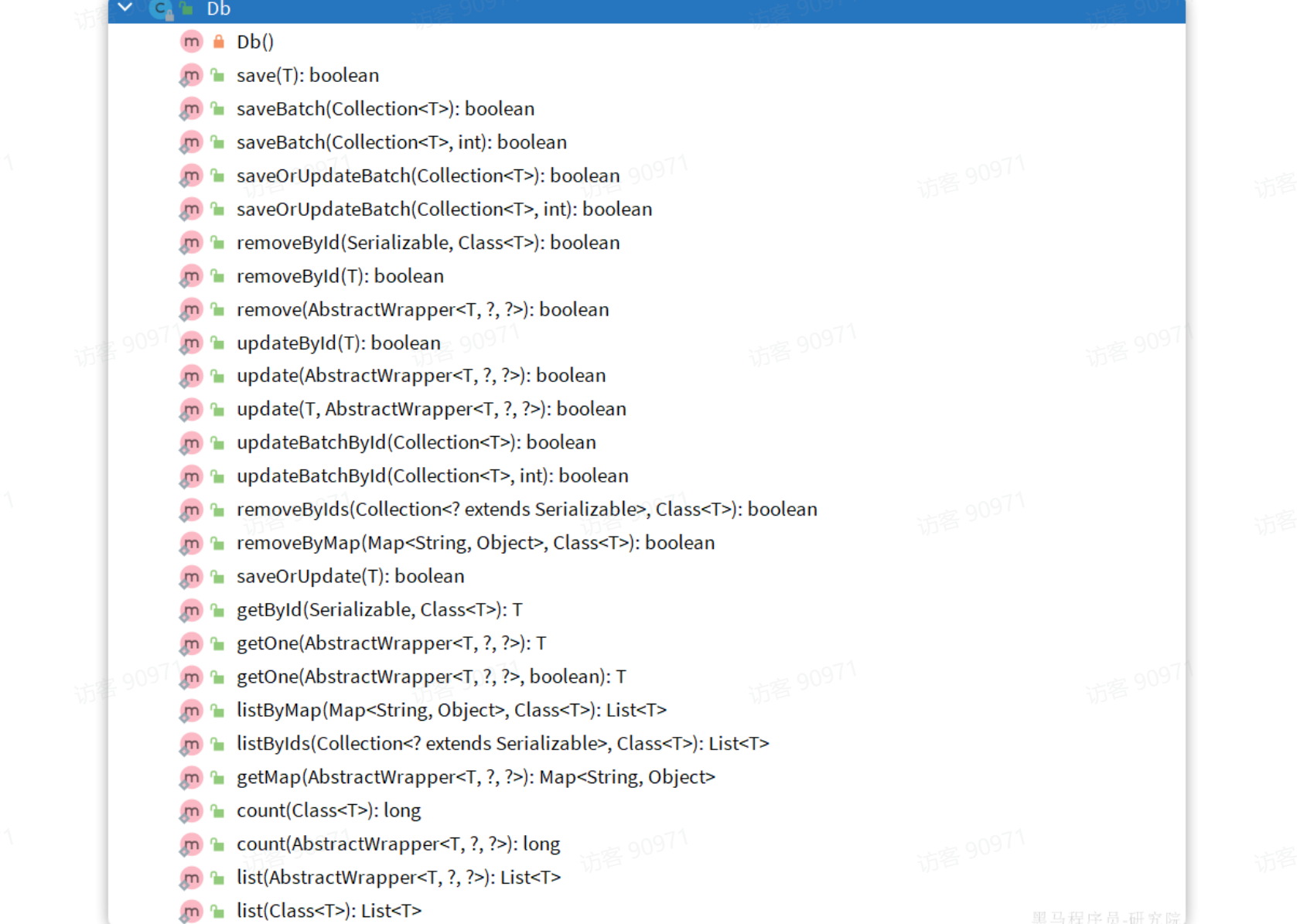Select saveOrUpdateBatch(Collection<T>): boolean

pyautogui.click(x=428, y=176)
